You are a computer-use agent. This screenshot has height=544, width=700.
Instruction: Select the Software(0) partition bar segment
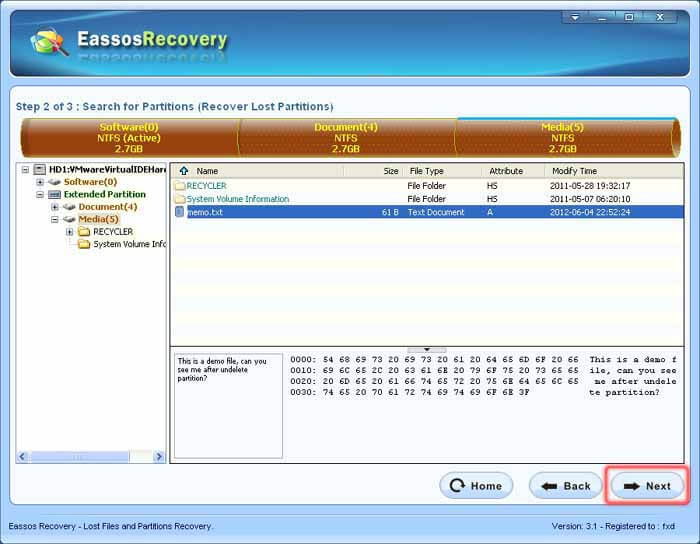pos(129,138)
